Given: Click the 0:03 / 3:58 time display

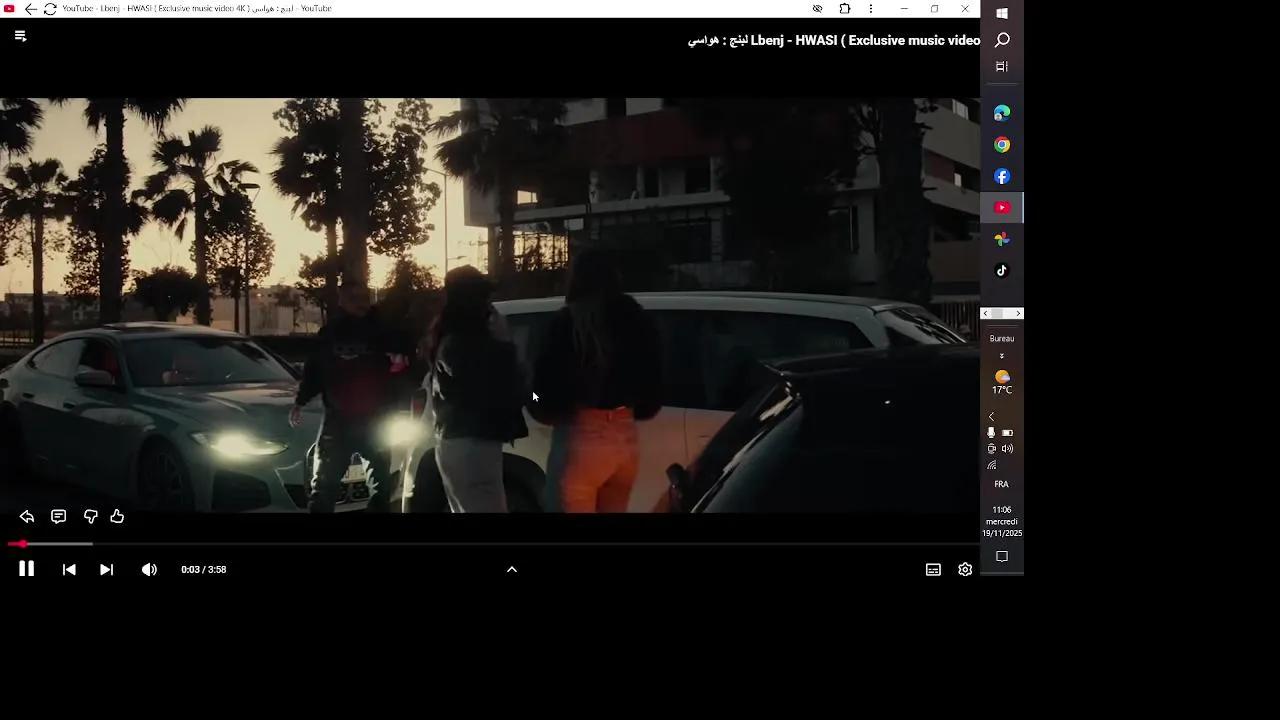Looking at the screenshot, I should click(204, 569).
